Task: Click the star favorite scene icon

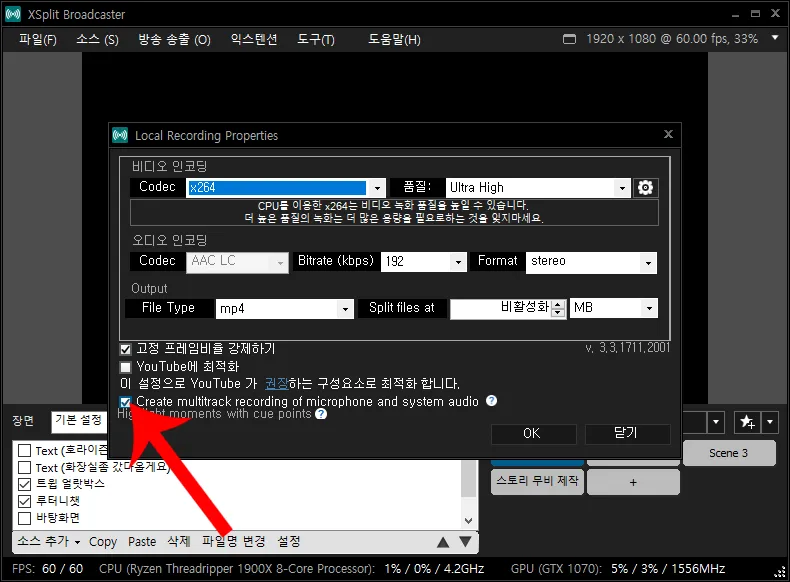Action: pyautogui.click(x=747, y=422)
